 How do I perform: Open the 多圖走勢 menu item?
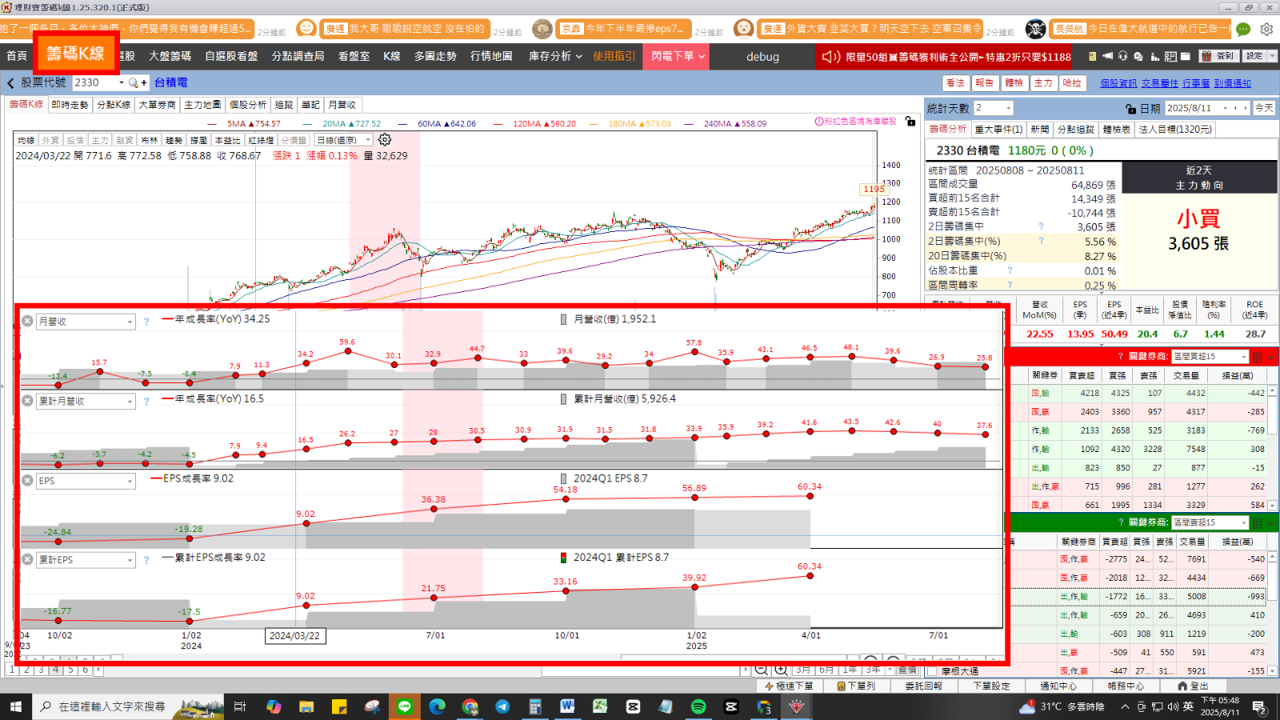[435, 57]
